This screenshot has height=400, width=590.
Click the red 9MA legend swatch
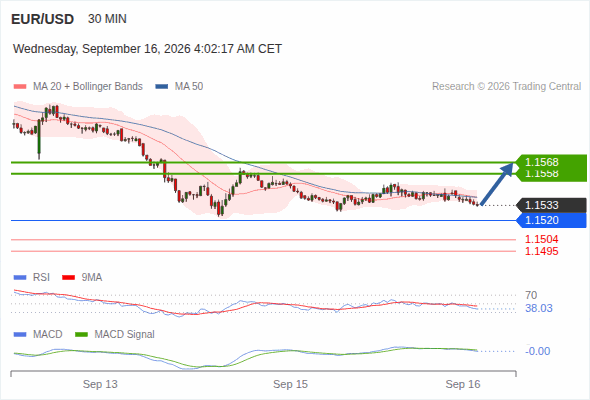click(x=68, y=278)
